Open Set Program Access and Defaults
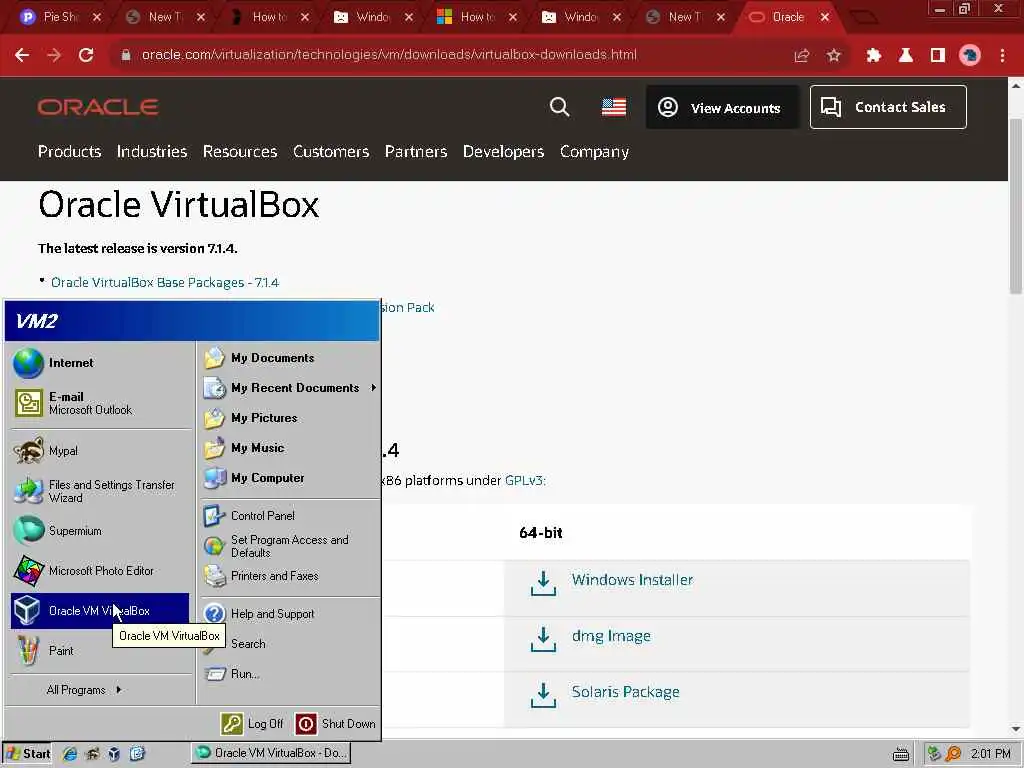The image size is (1024, 768). [290, 546]
